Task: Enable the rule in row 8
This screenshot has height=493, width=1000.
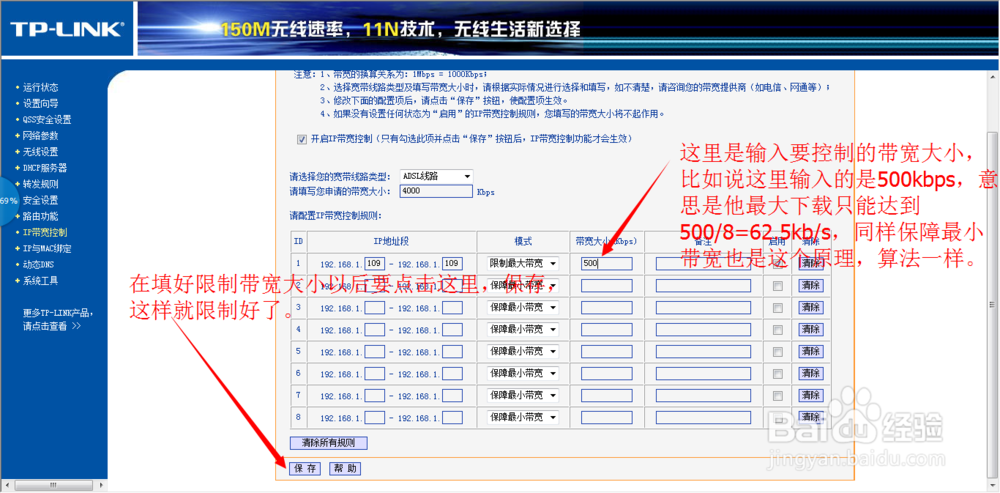Action: click(x=777, y=418)
